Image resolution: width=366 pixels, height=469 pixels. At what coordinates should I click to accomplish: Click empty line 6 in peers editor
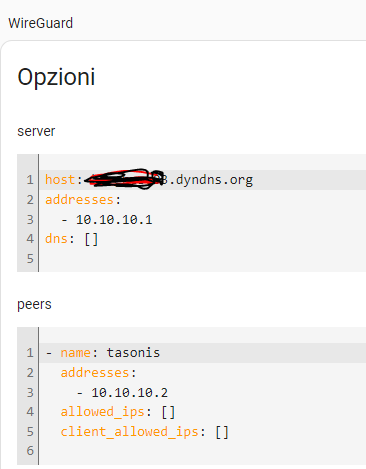click(202, 451)
